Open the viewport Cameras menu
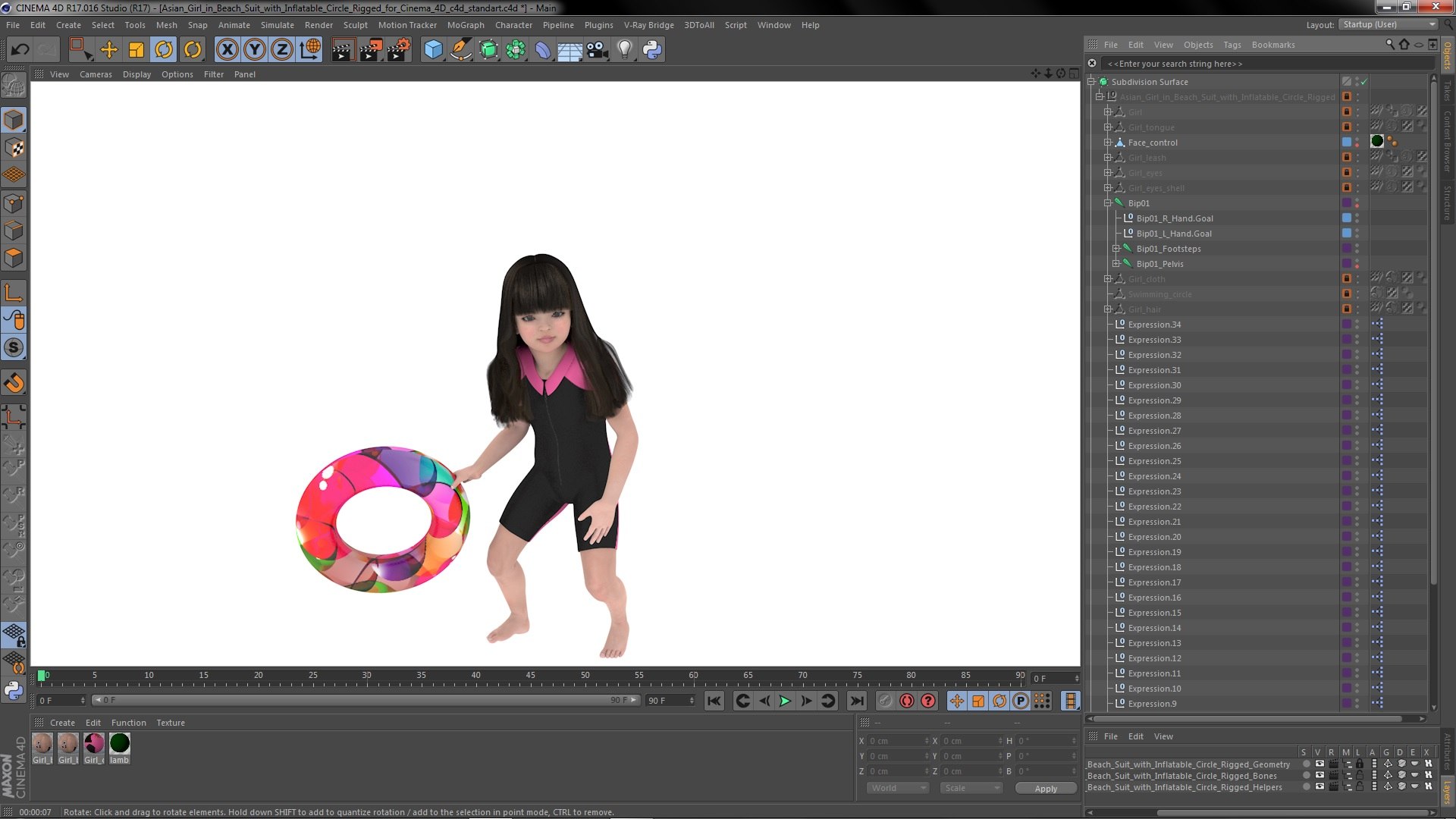This screenshot has width=1456, height=819. tap(96, 74)
